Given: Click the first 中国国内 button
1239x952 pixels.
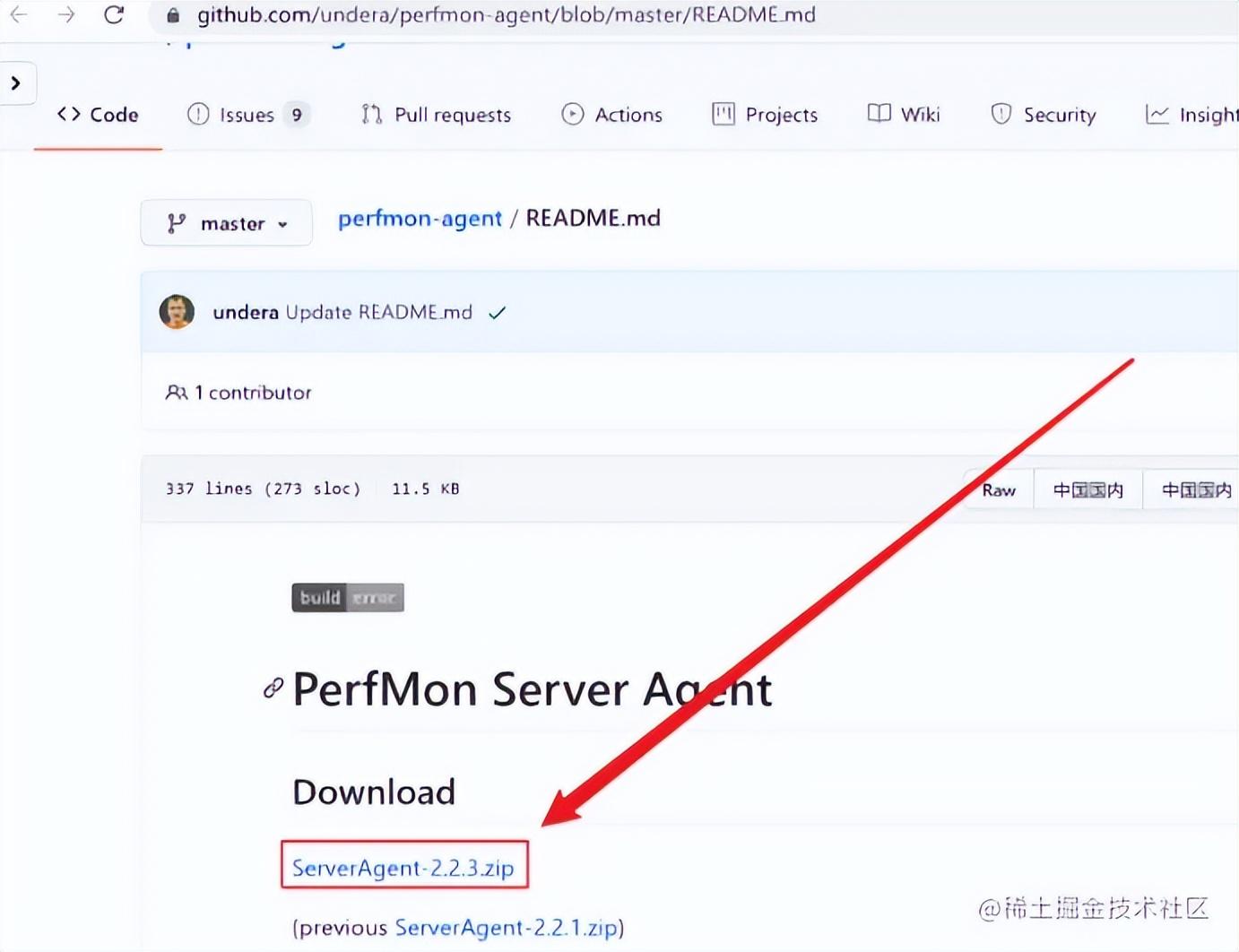Looking at the screenshot, I should pos(1088,489).
